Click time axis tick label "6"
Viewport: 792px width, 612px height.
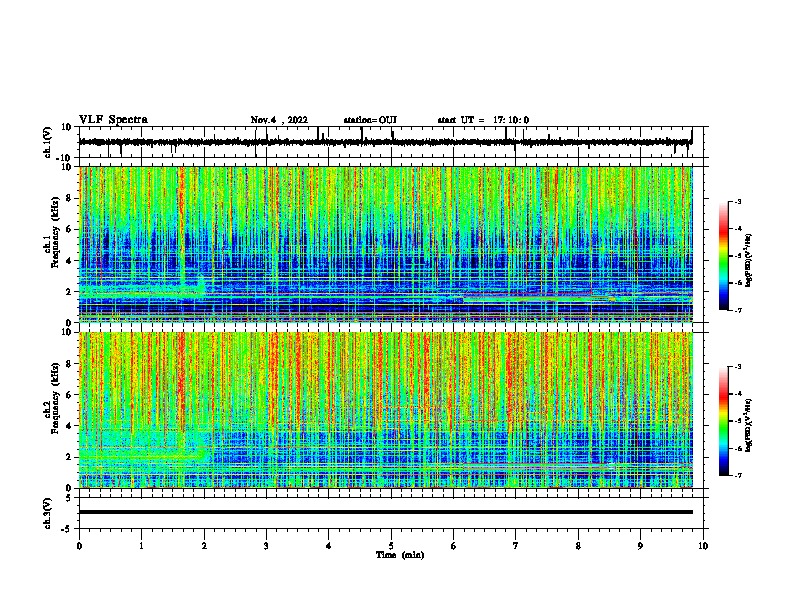click(454, 546)
